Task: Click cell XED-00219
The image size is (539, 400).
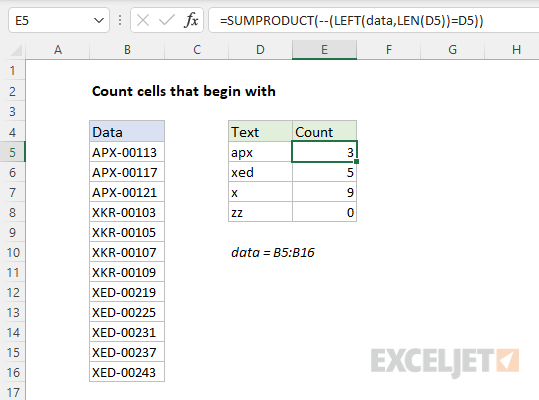Action: pyautogui.click(x=127, y=292)
